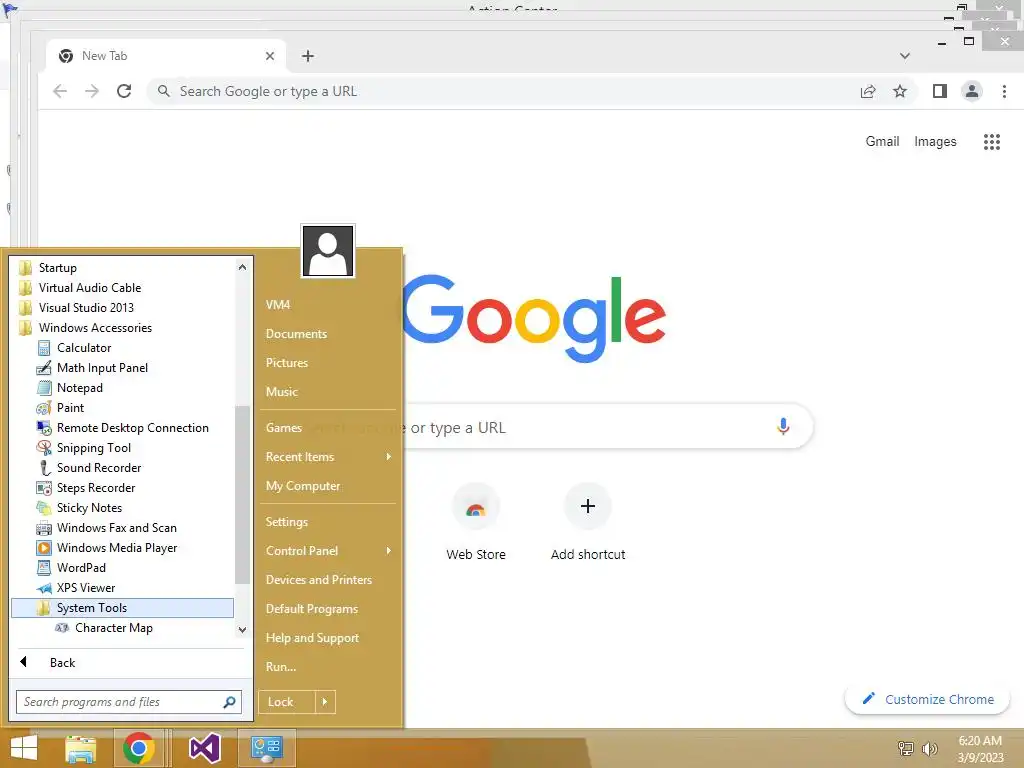Open Chrome tab search dropdown
This screenshot has height=768, width=1024.
pyautogui.click(x=904, y=56)
